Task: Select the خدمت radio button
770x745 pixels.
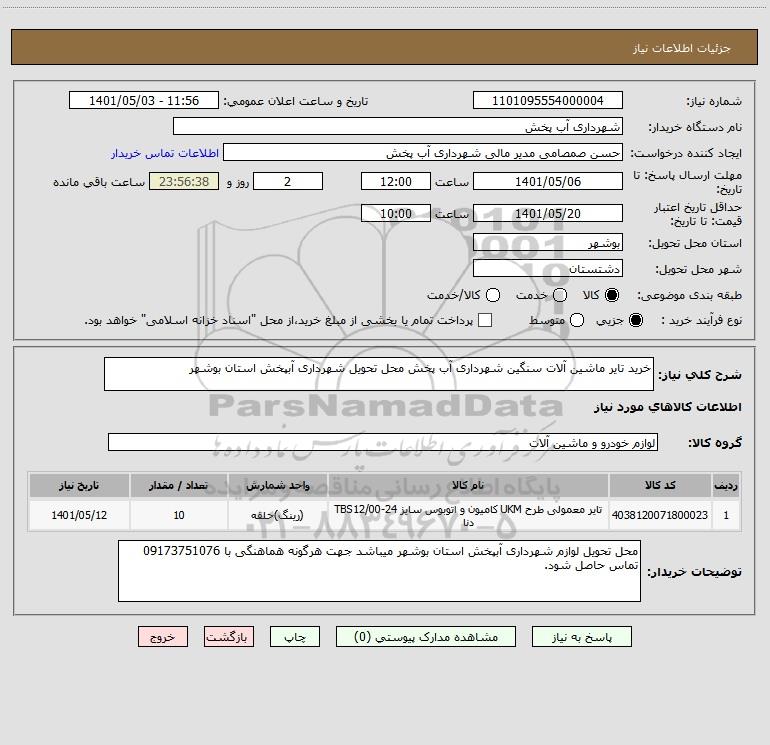Action: click(x=560, y=295)
